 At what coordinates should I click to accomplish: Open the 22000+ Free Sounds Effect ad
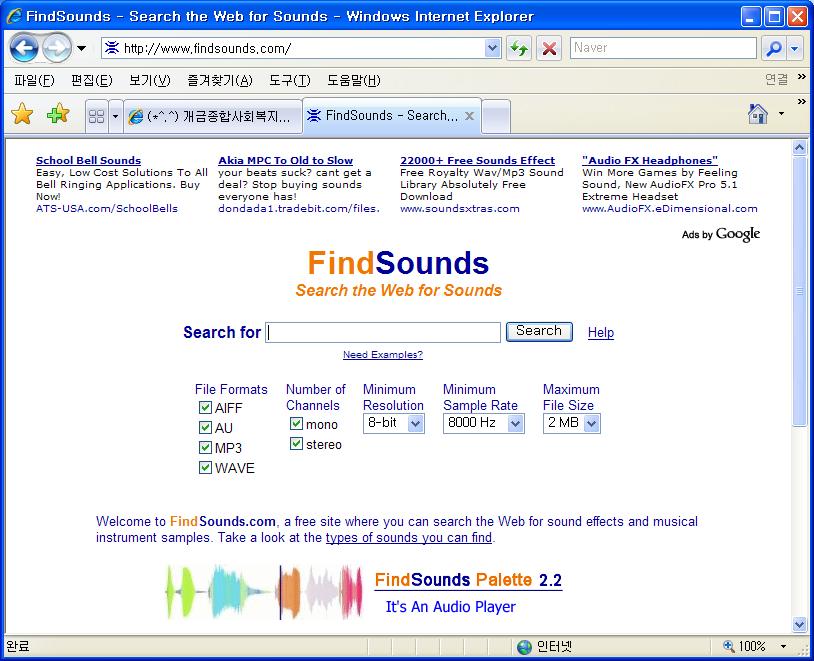pos(478,160)
